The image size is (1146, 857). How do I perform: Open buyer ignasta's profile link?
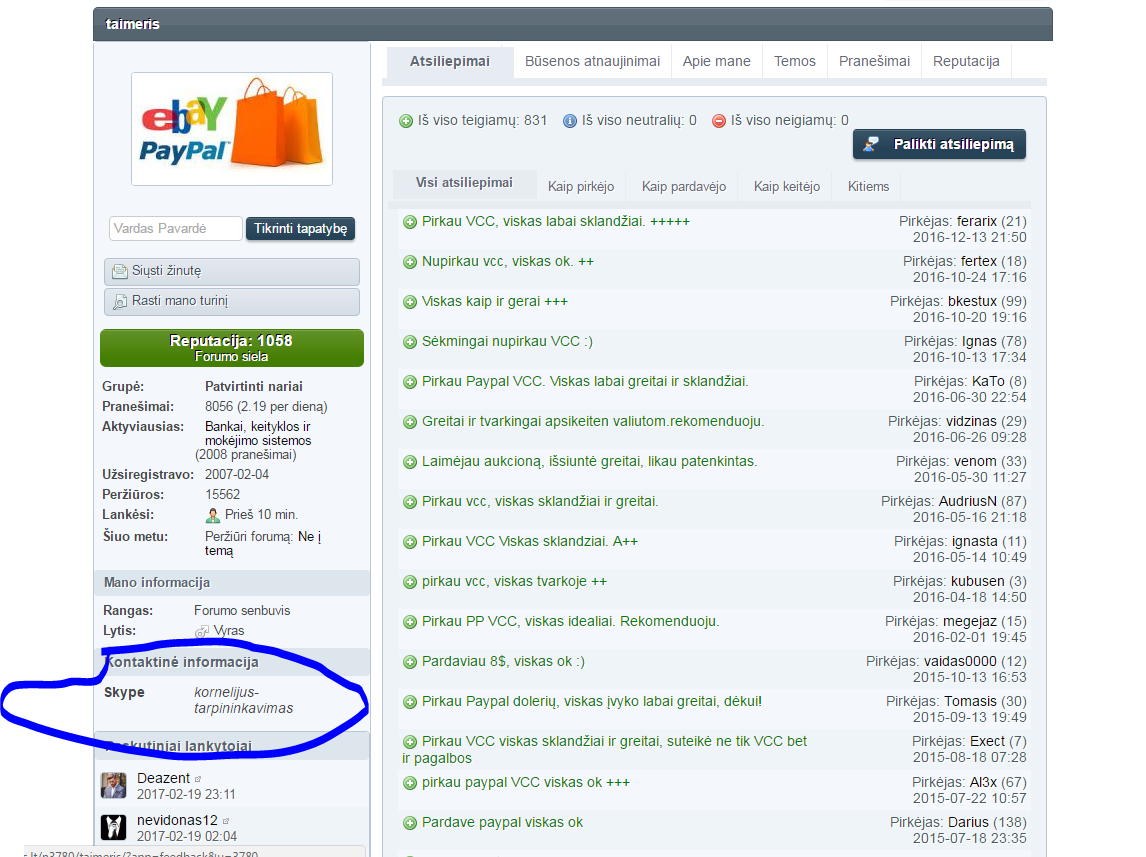tap(974, 542)
